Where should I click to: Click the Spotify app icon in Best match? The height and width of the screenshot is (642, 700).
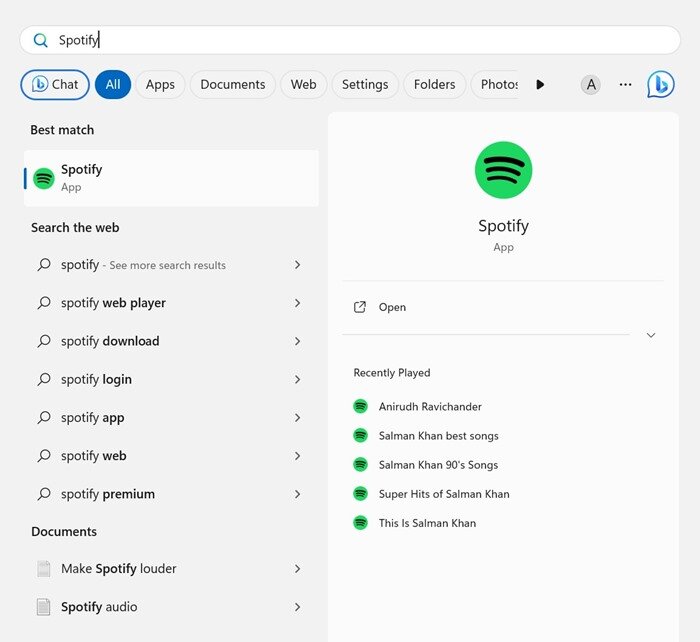(x=44, y=179)
